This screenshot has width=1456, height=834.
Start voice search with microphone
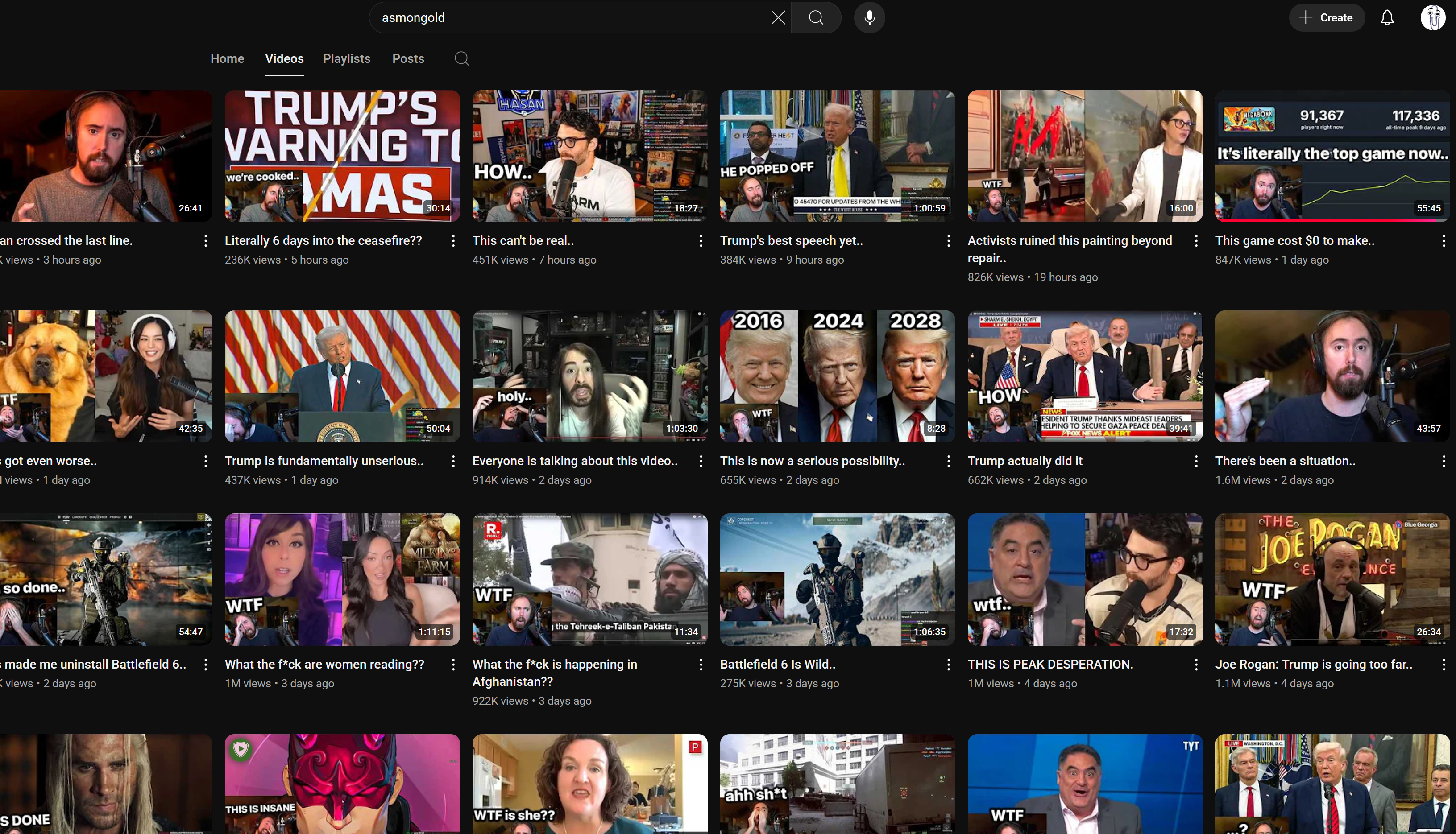[x=869, y=18]
